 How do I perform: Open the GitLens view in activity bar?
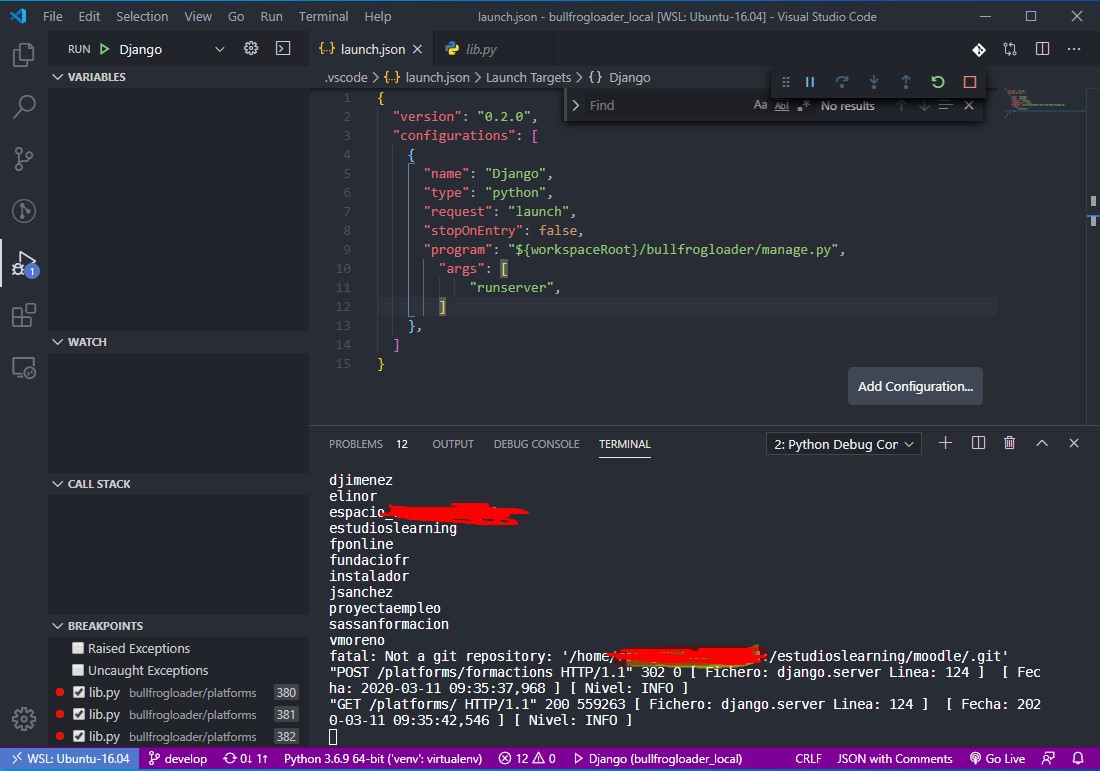tap(24, 211)
